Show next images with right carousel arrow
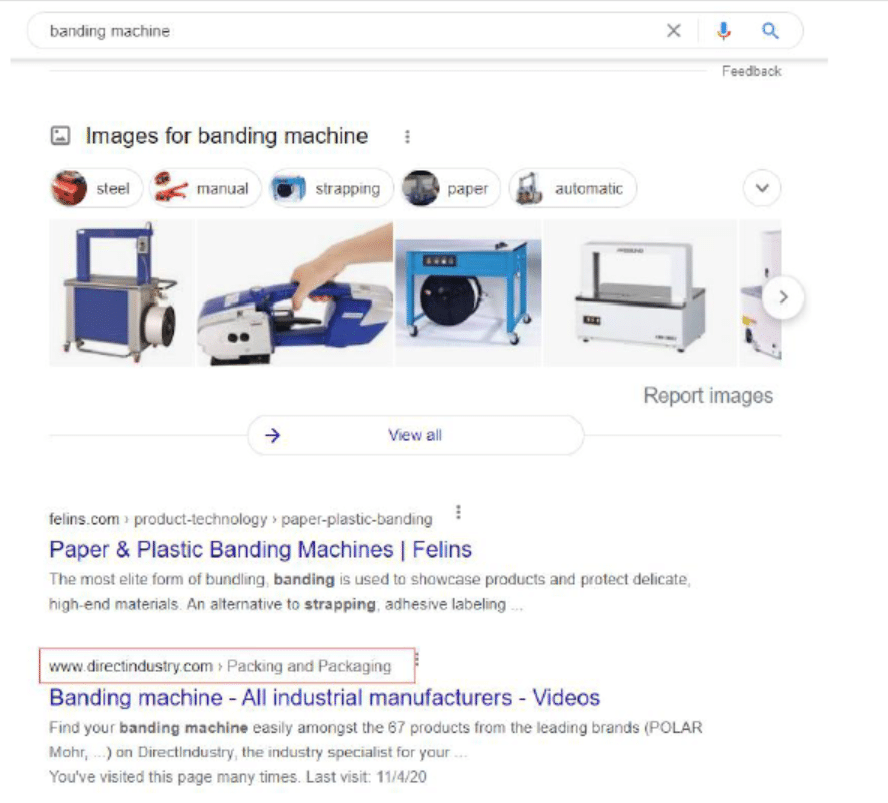 pyautogui.click(x=783, y=297)
